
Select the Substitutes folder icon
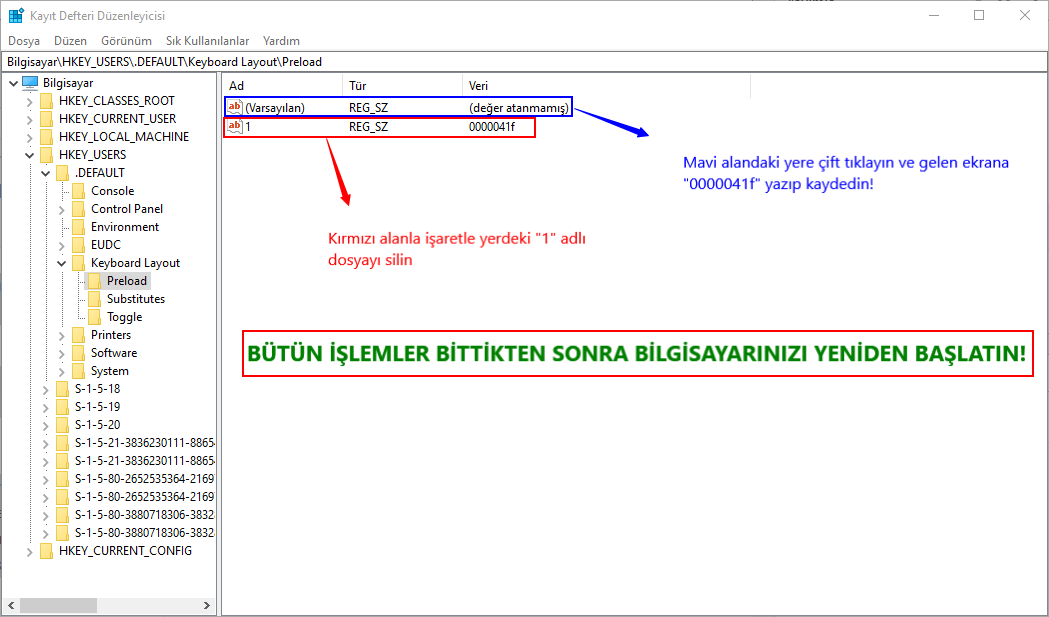[94, 299]
